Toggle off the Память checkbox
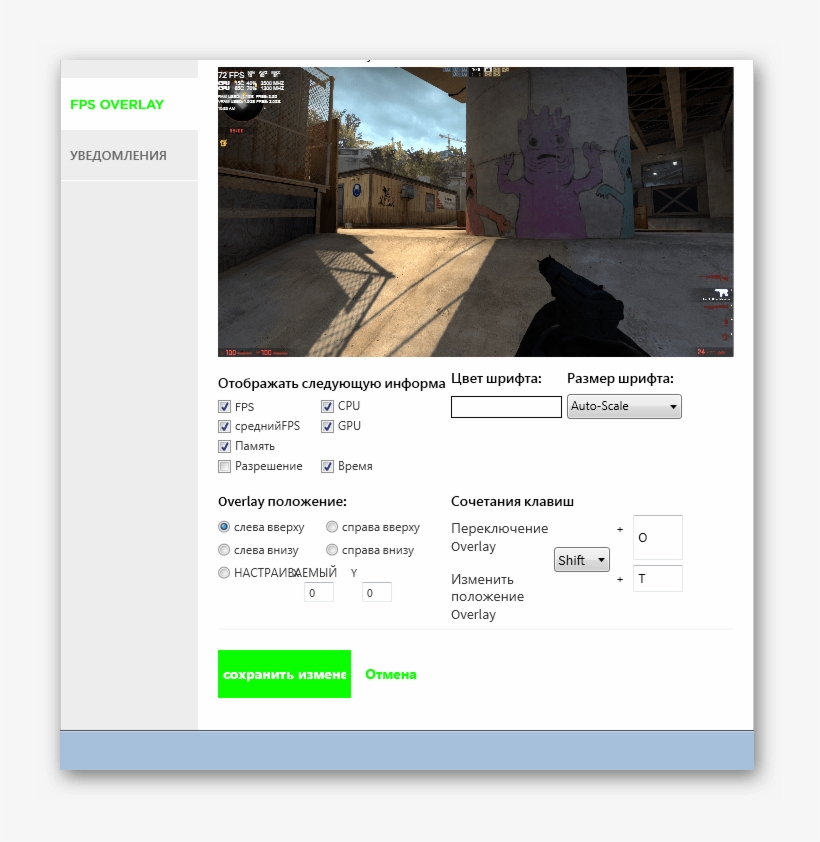820x842 pixels. click(225, 446)
